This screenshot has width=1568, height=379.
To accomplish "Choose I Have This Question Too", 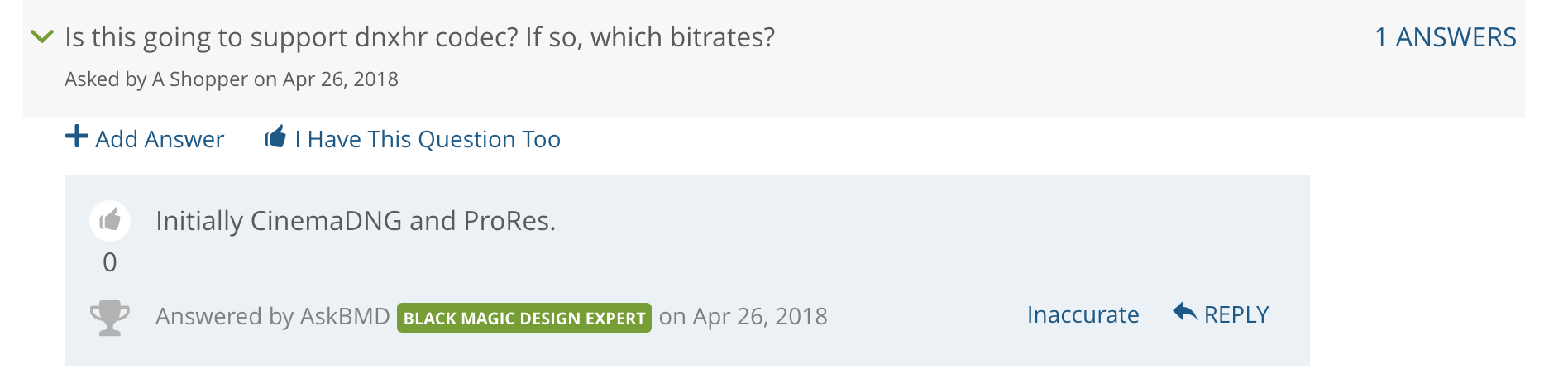I will [428, 139].
